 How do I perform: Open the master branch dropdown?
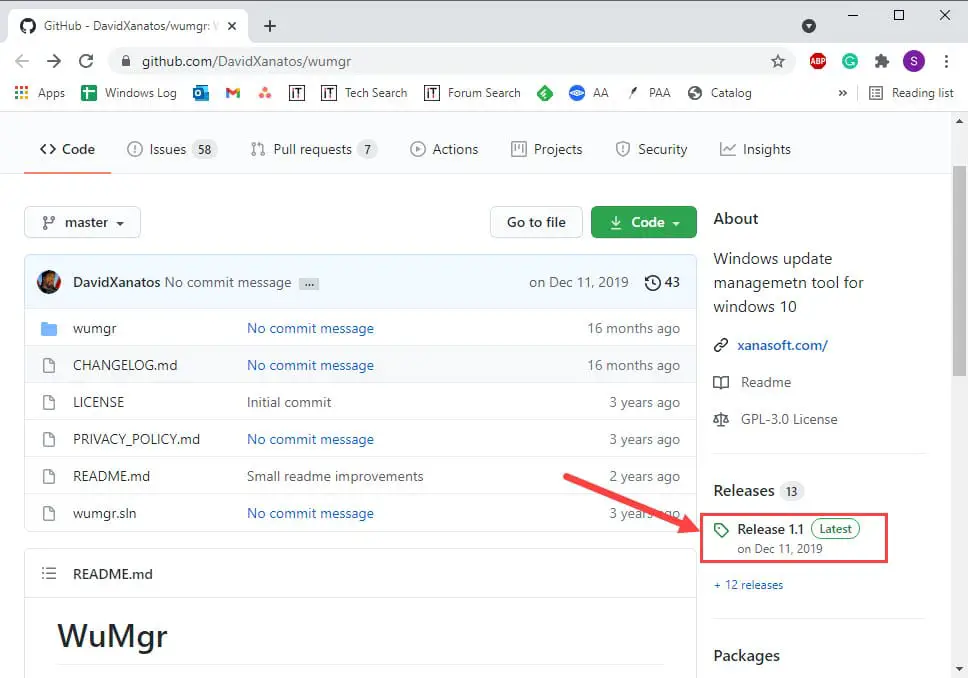pyautogui.click(x=82, y=222)
